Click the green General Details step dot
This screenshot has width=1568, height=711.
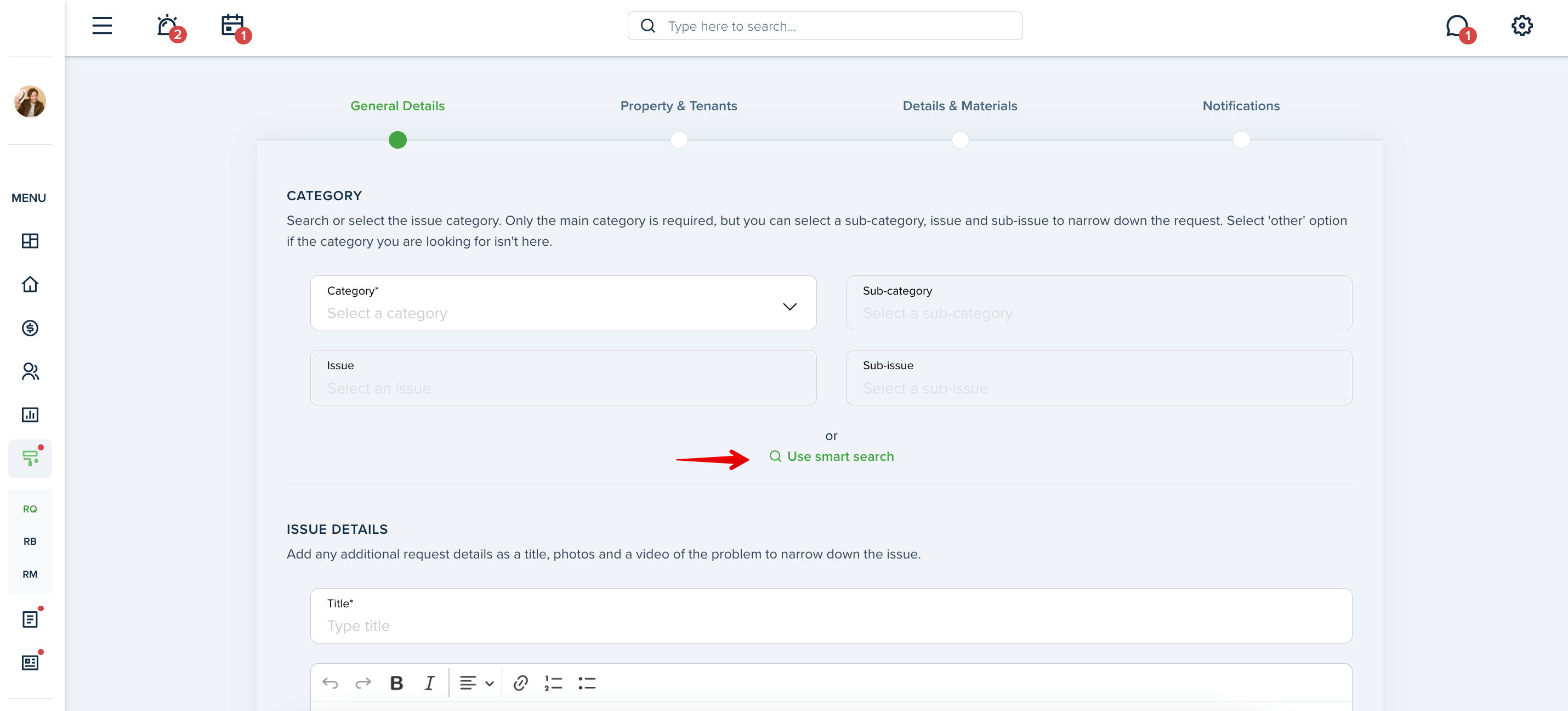click(397, 140)
